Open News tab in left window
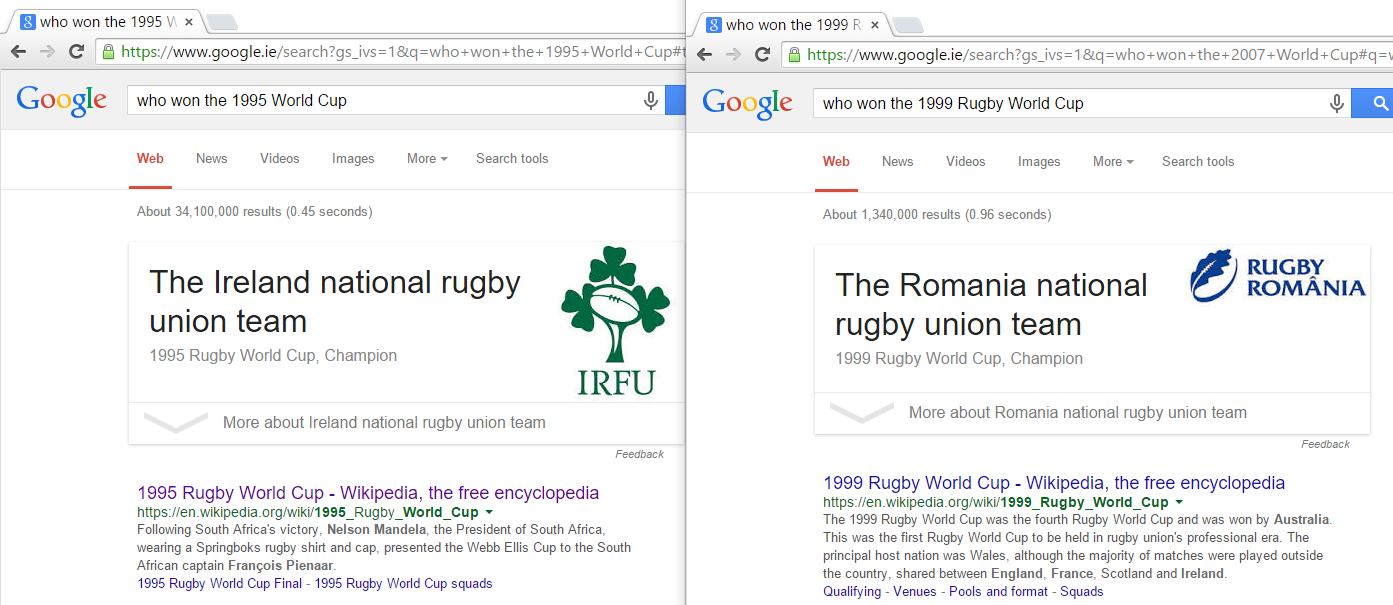This screenshot has width=1393, height=605. click(x=212, y=158)
